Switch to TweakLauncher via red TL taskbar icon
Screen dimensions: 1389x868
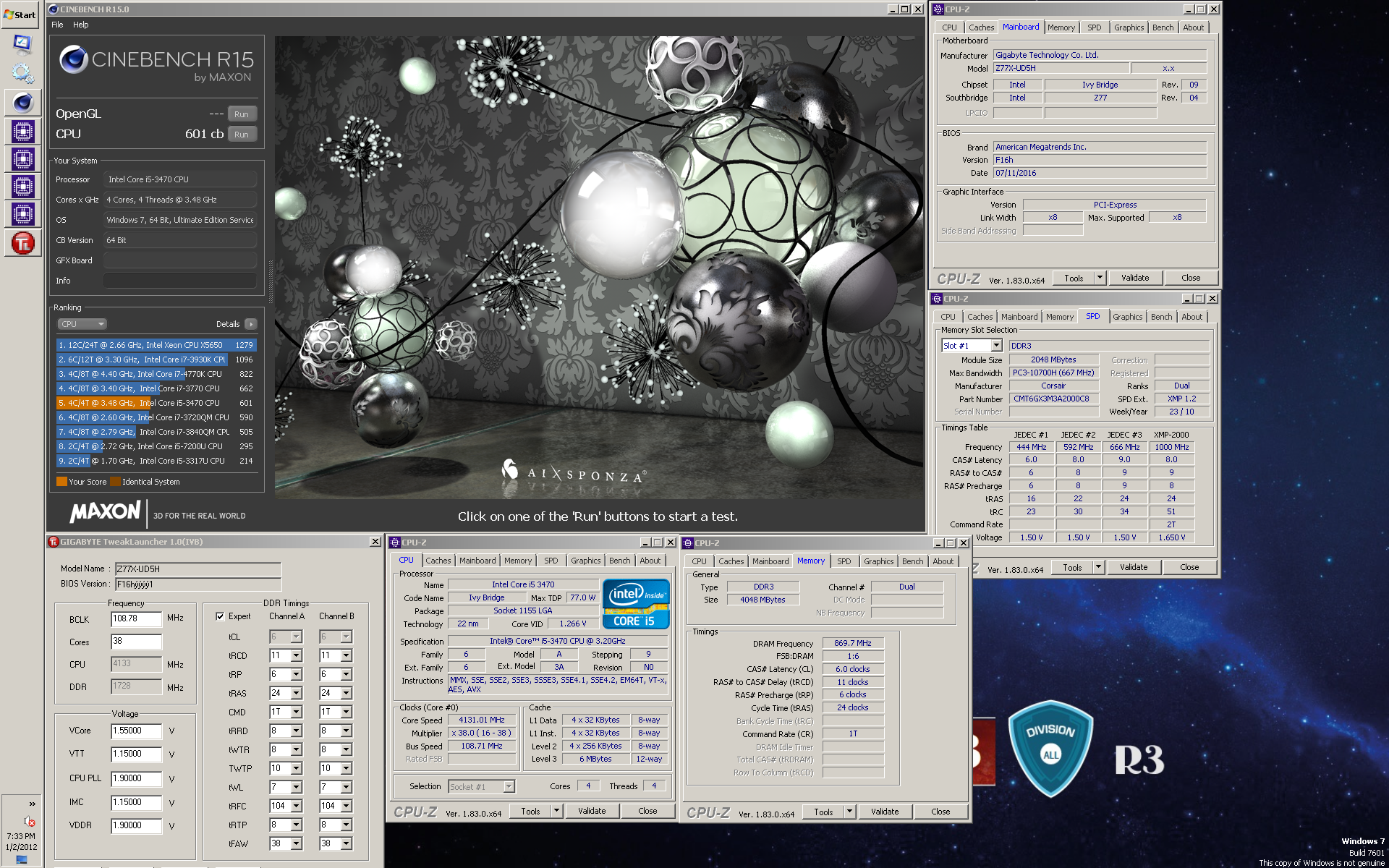pos(22,243)
